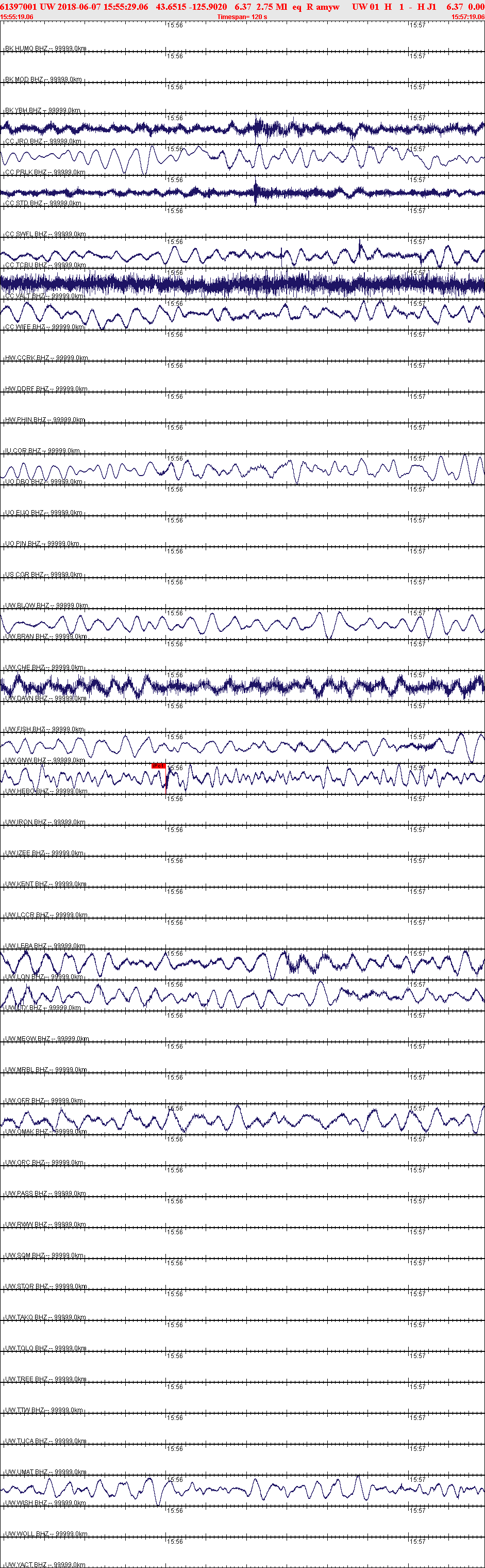The height and width of the screenshot is (1568, 485).
Task: Select the UW.YACT BHZ station label
Action: coord(46,1564)
